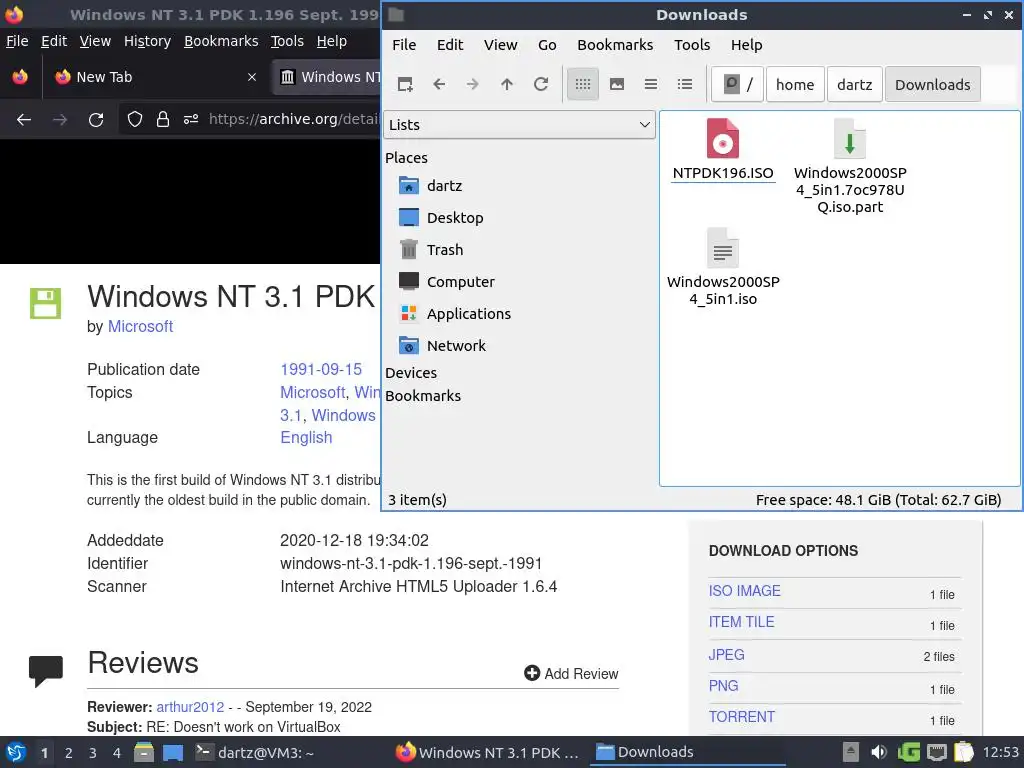The image size is (1024, 768).
Task: Switch to detailed list view mode
Action: click(684, 84)
